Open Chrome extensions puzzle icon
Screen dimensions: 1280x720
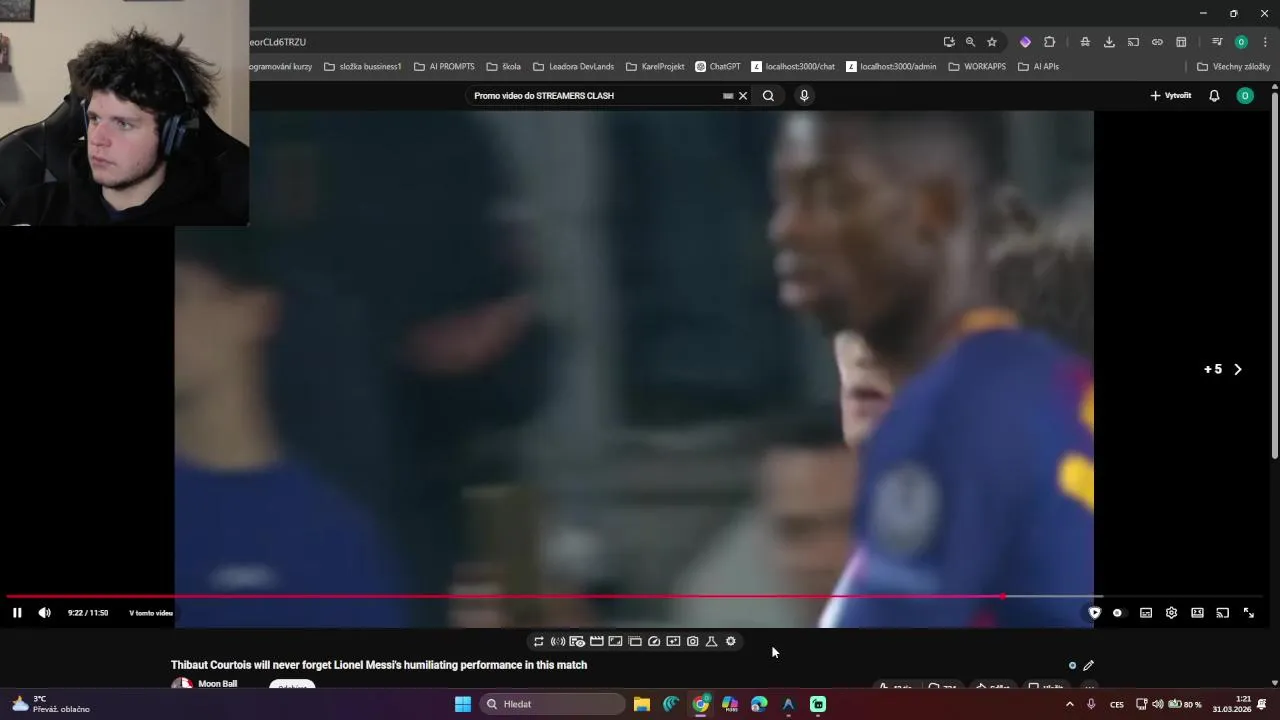pos(1049,42)
